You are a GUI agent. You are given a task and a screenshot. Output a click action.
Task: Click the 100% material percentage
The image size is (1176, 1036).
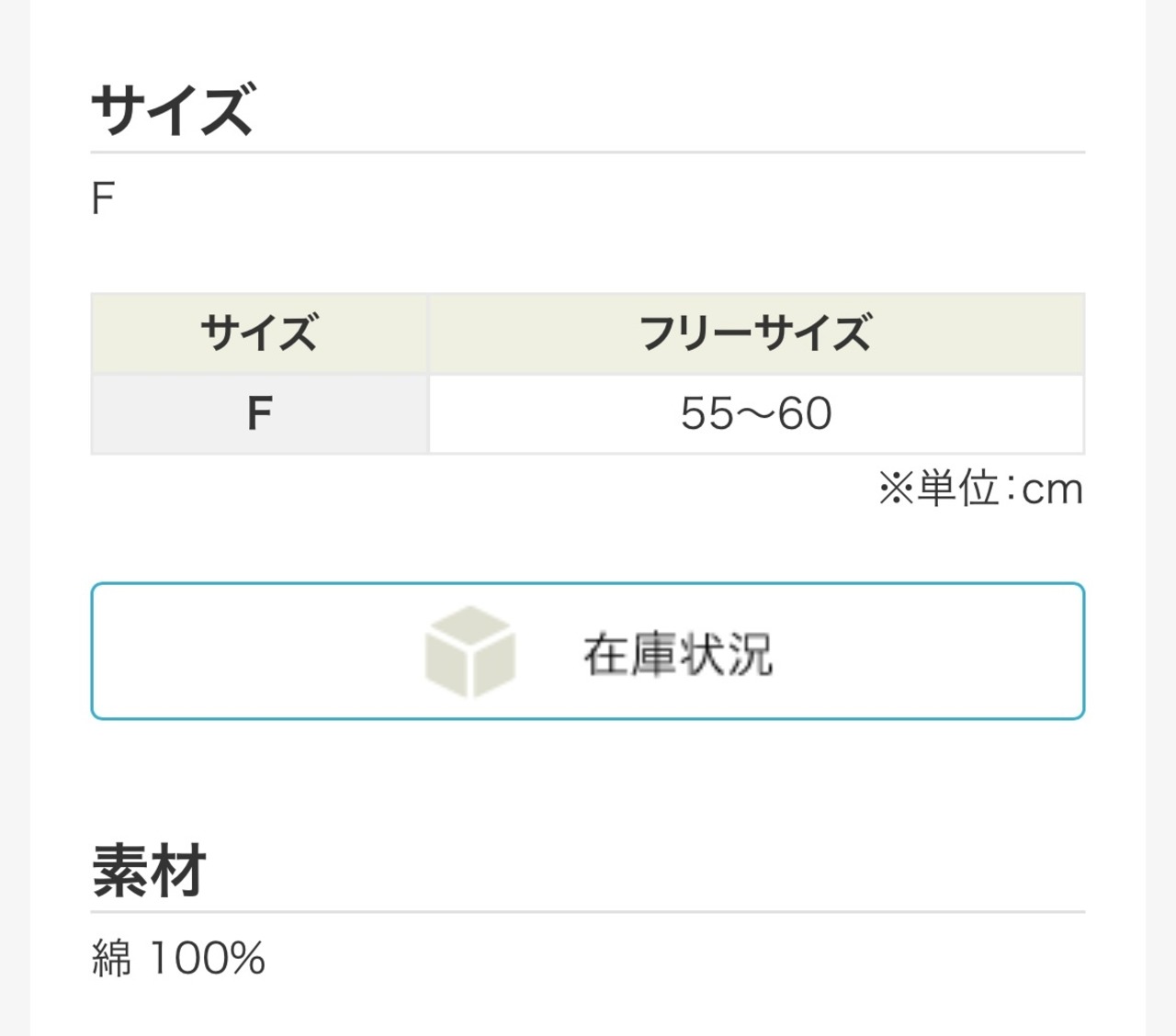point(207,959)
